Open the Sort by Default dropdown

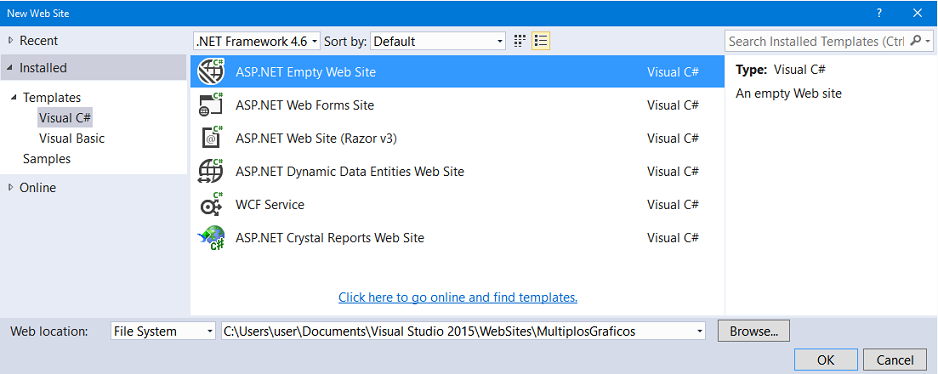pyautogui.click(x=438, y=41)
